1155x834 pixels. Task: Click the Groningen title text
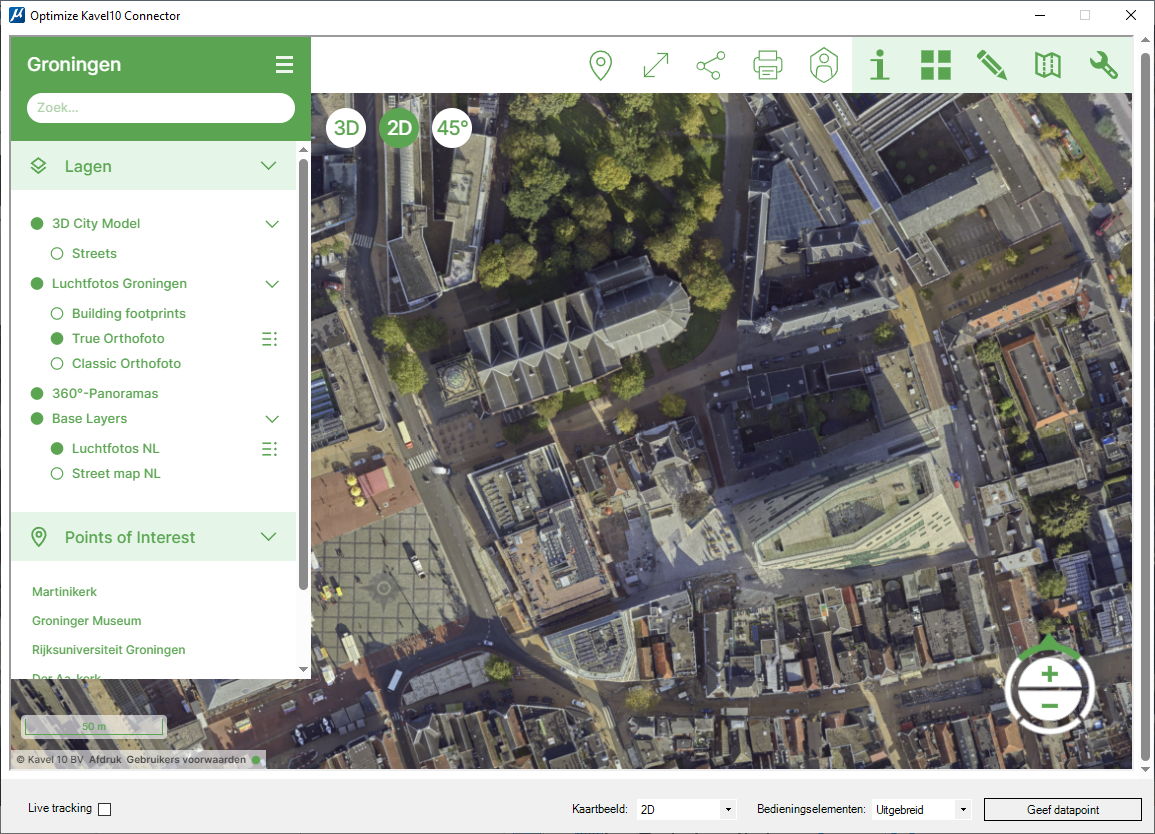pyautogui.click(x=74, y=64)
